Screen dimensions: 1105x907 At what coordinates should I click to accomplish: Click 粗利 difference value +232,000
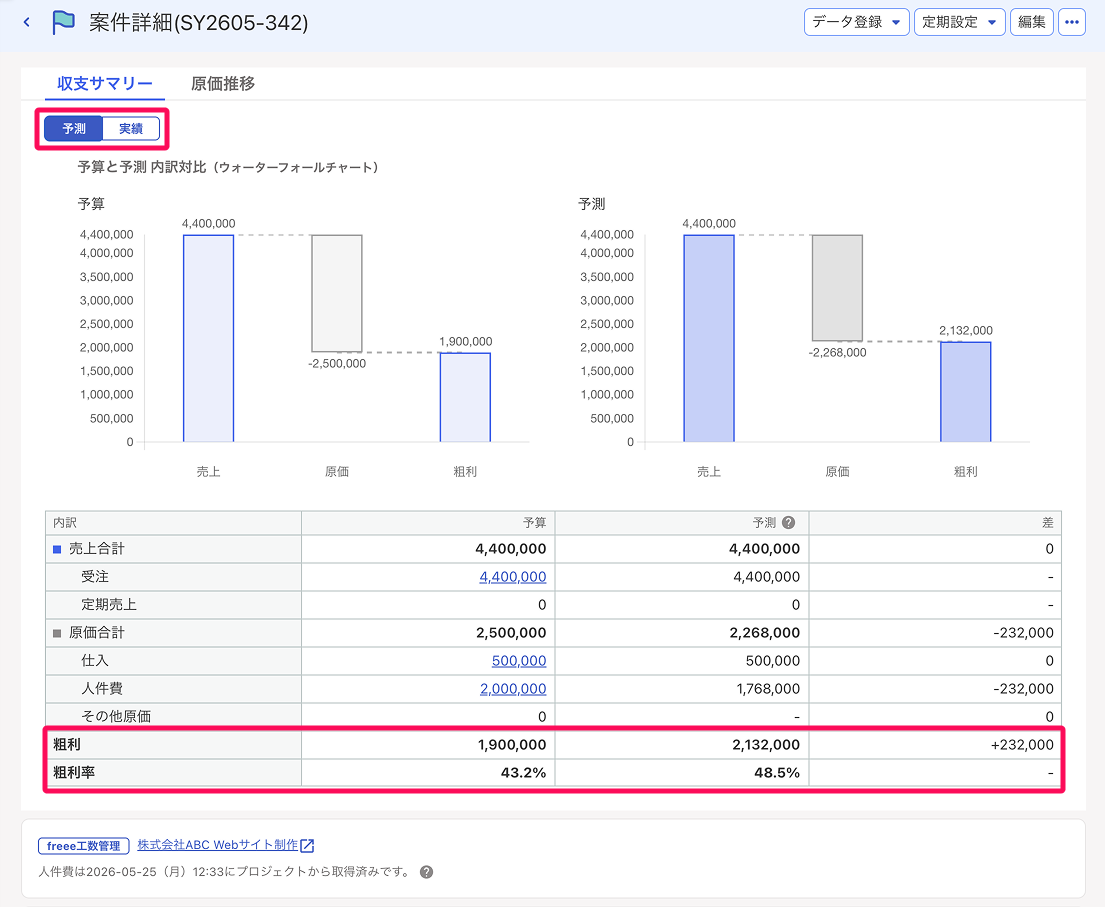coord(1022,745)
